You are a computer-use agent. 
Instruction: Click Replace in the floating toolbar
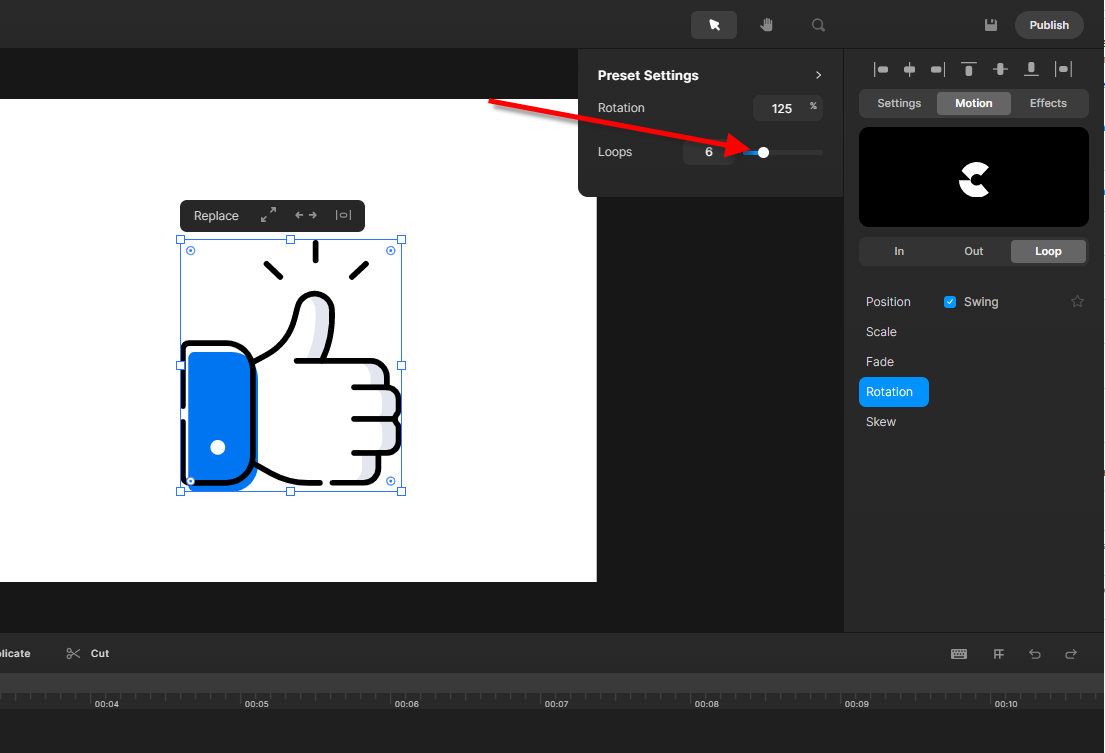click(x=216, y=216)
